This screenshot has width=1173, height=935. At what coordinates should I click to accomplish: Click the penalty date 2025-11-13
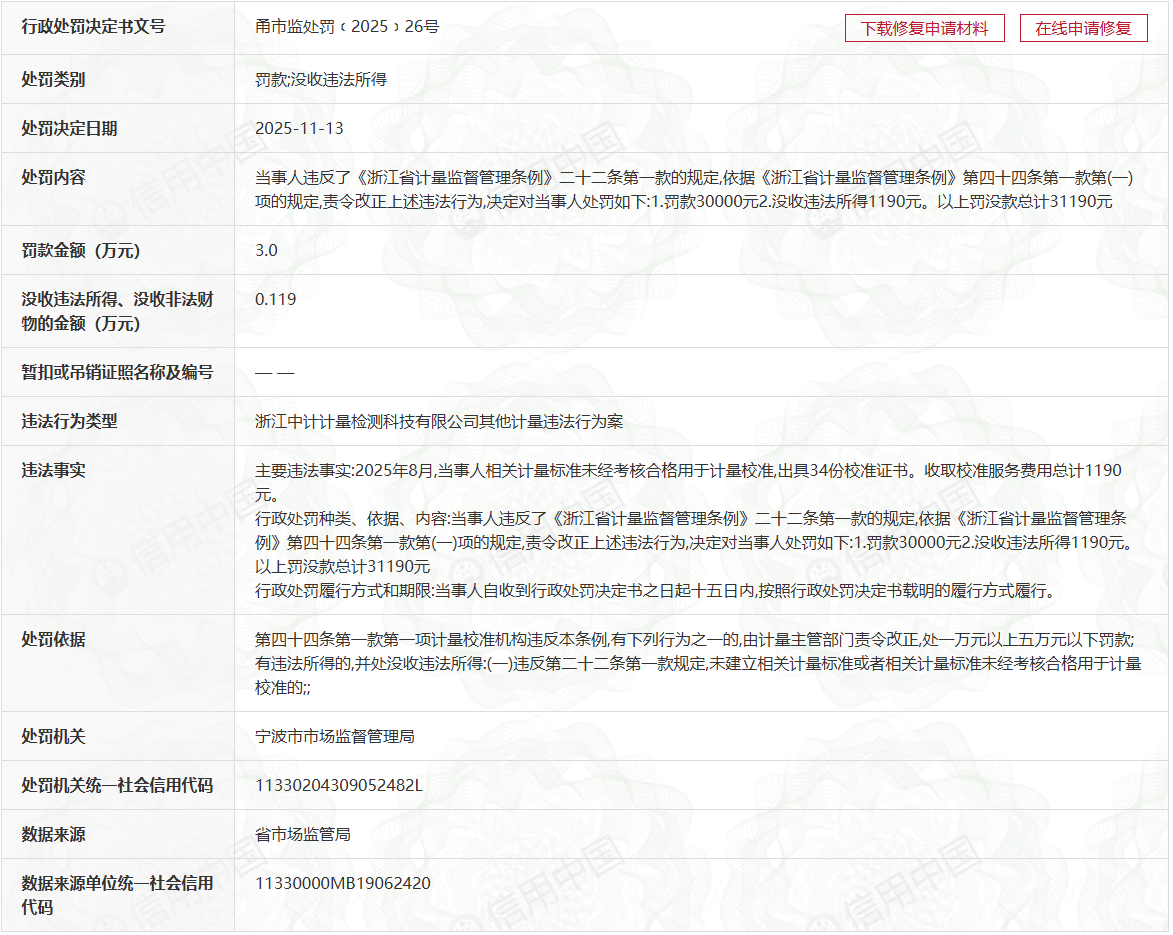tap(299, 128)
